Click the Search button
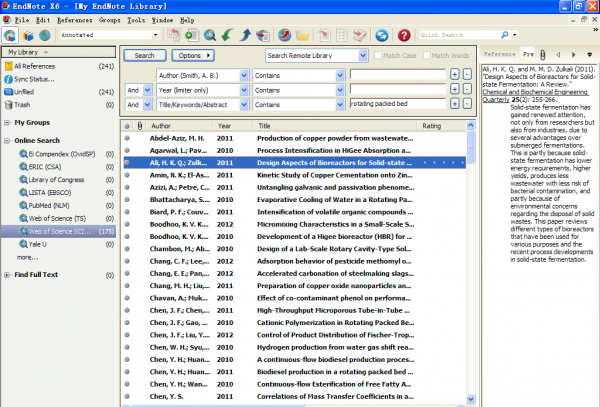 click(x=145, y=55)
